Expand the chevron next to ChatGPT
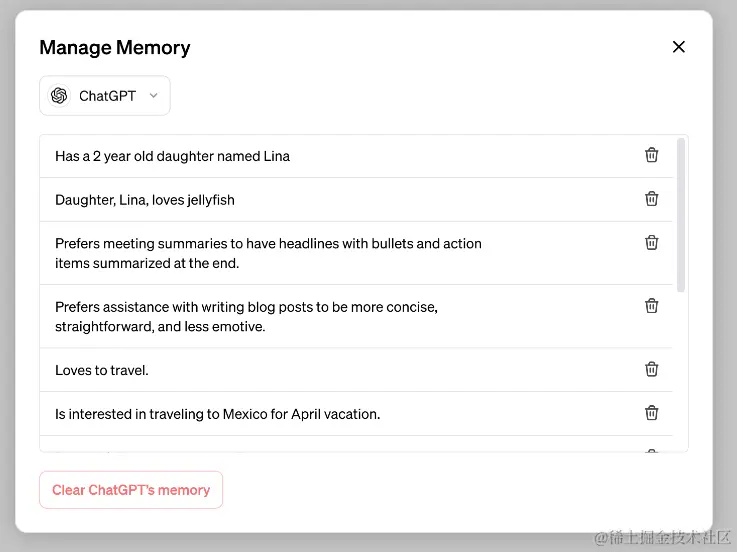 [153, 96]
